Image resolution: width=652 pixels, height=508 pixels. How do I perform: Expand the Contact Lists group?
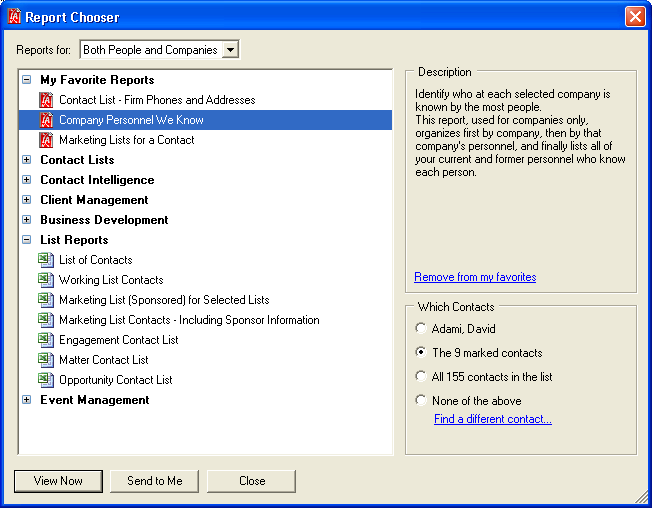point(27,160)
